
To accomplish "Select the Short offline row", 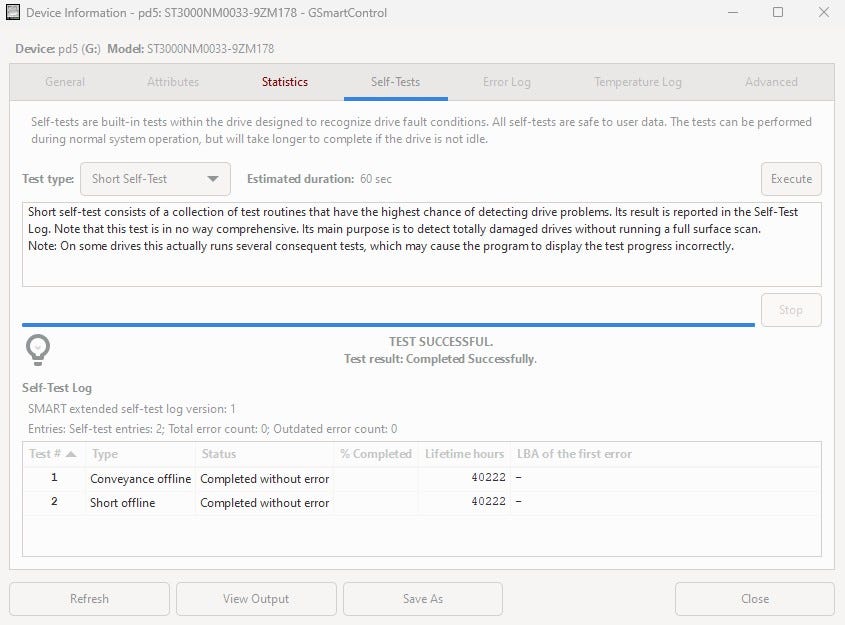I will (421, 502).
